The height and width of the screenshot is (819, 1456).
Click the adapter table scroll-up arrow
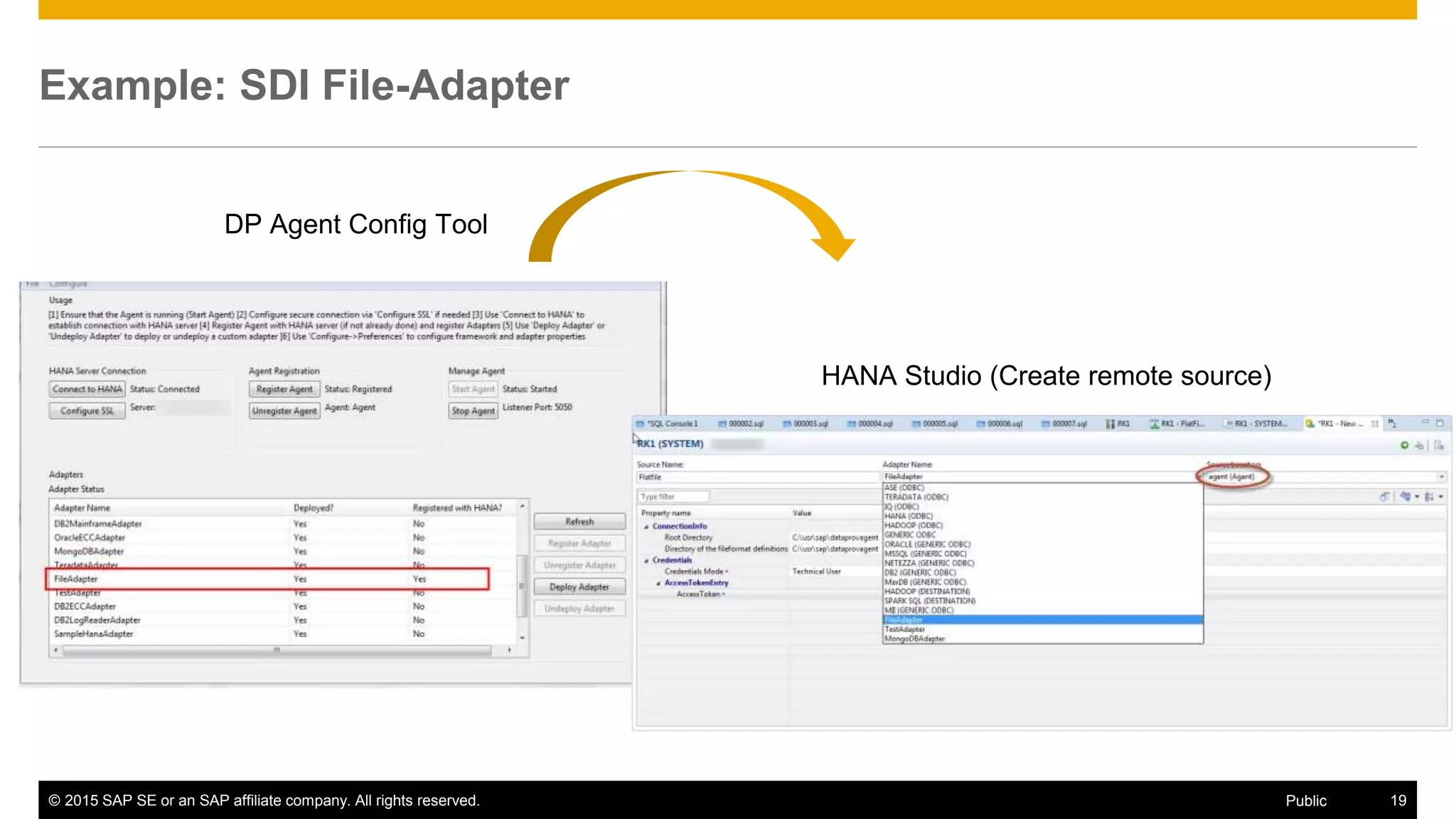[522, 505]
